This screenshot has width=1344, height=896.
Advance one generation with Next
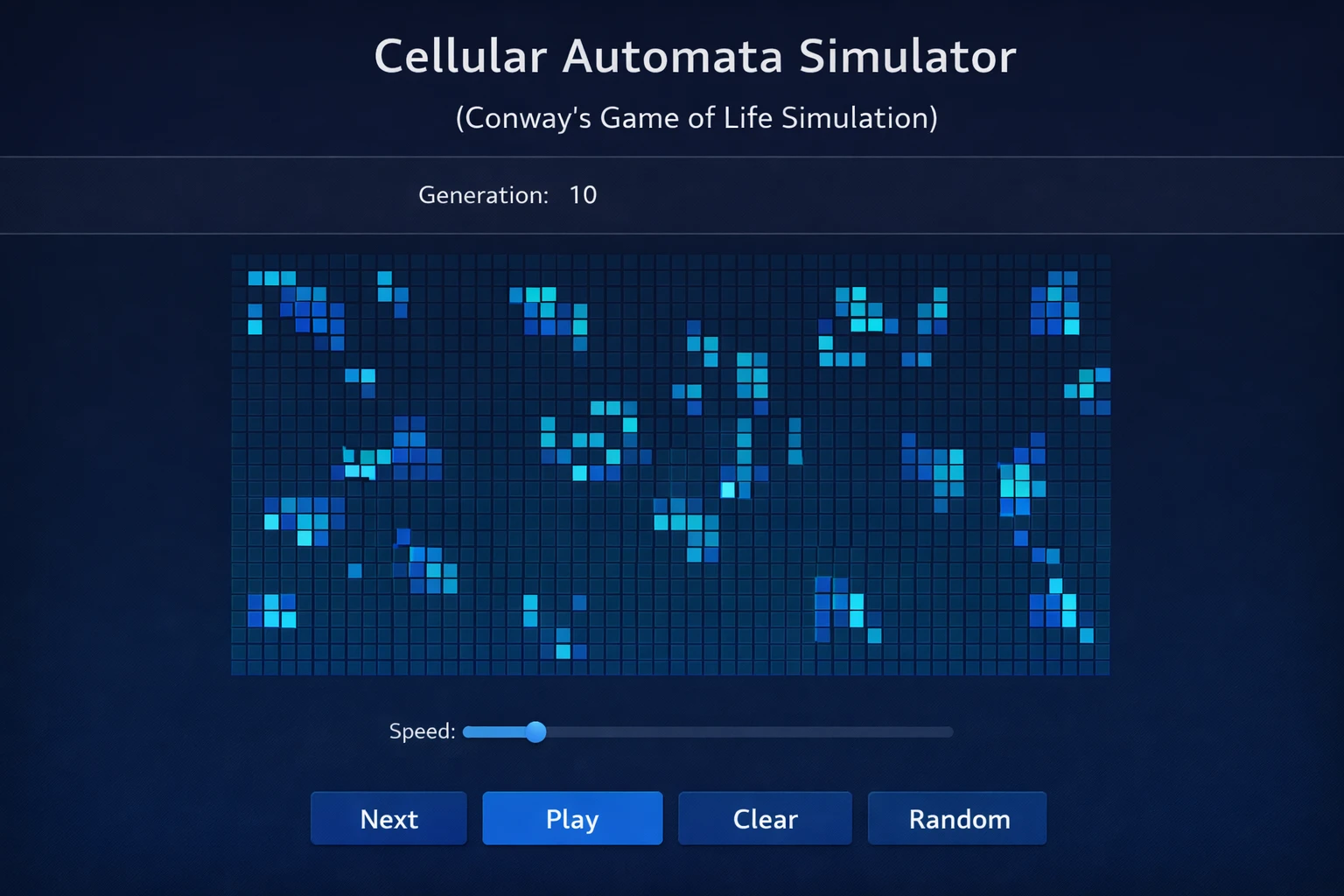coord(388,818)
